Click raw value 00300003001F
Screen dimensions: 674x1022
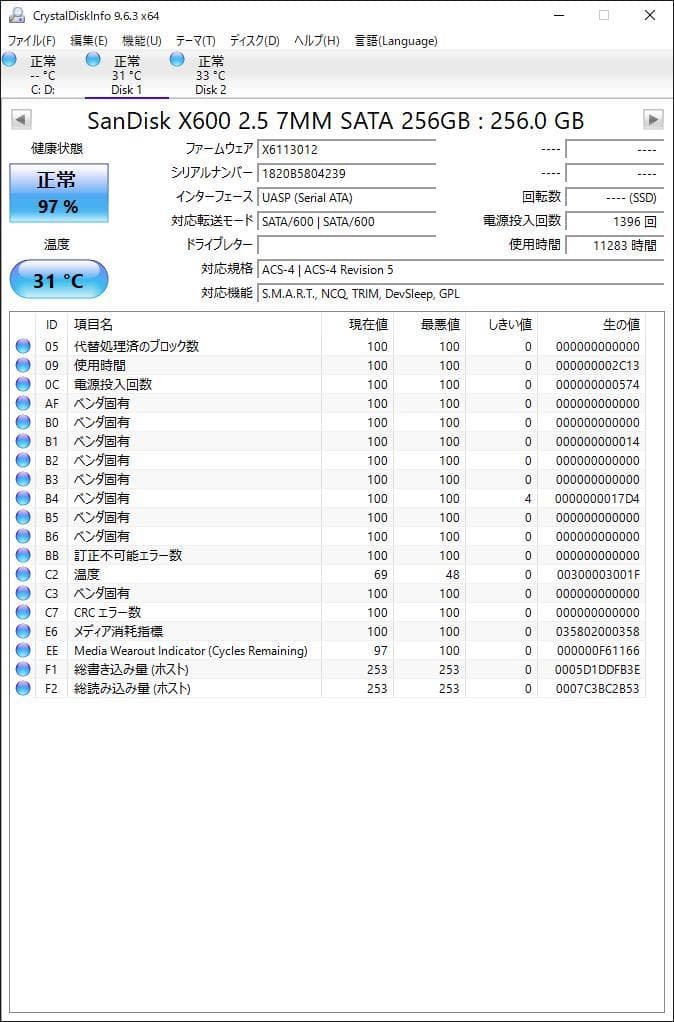coord(597,575)
